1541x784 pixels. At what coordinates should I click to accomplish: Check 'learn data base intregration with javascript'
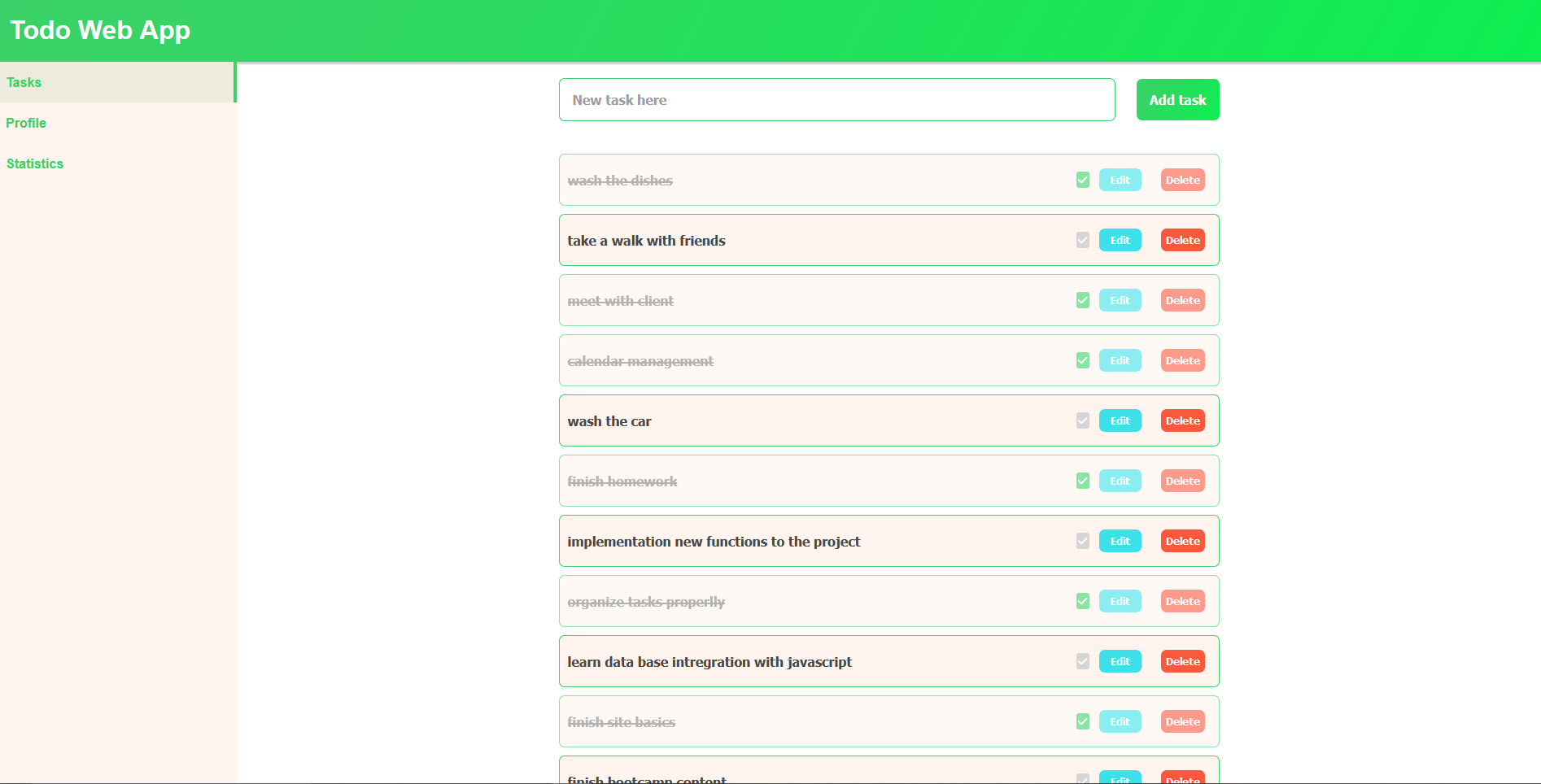point(1082,661)
